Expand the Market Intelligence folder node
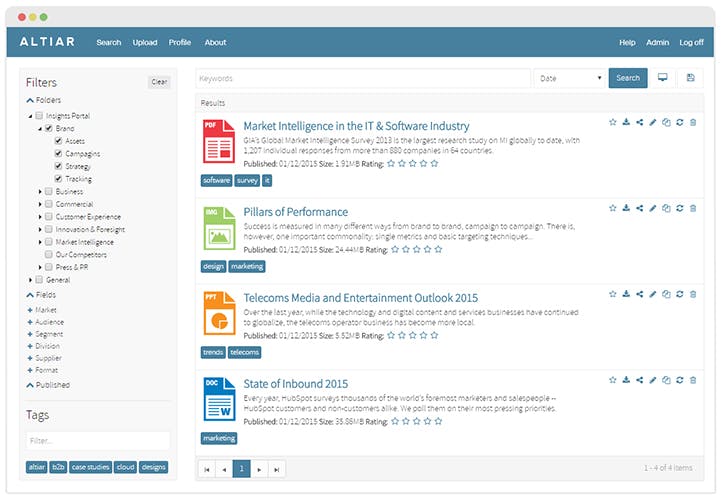 40,242
